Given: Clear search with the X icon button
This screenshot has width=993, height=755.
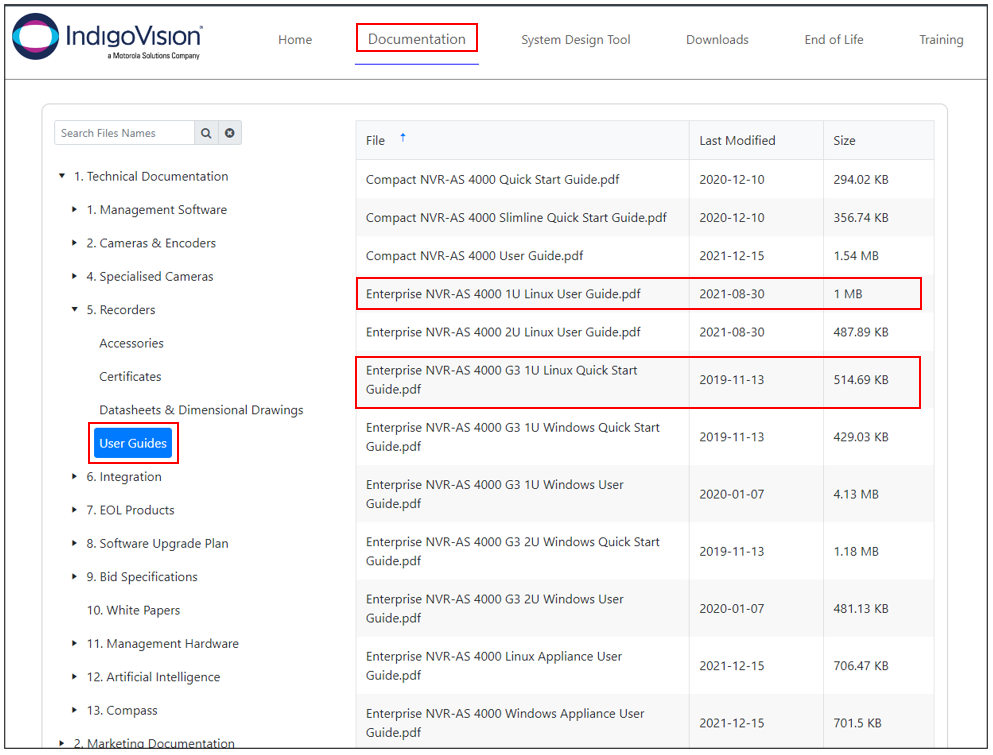Looking at the screenshot, I should click(x=229, y=133).
